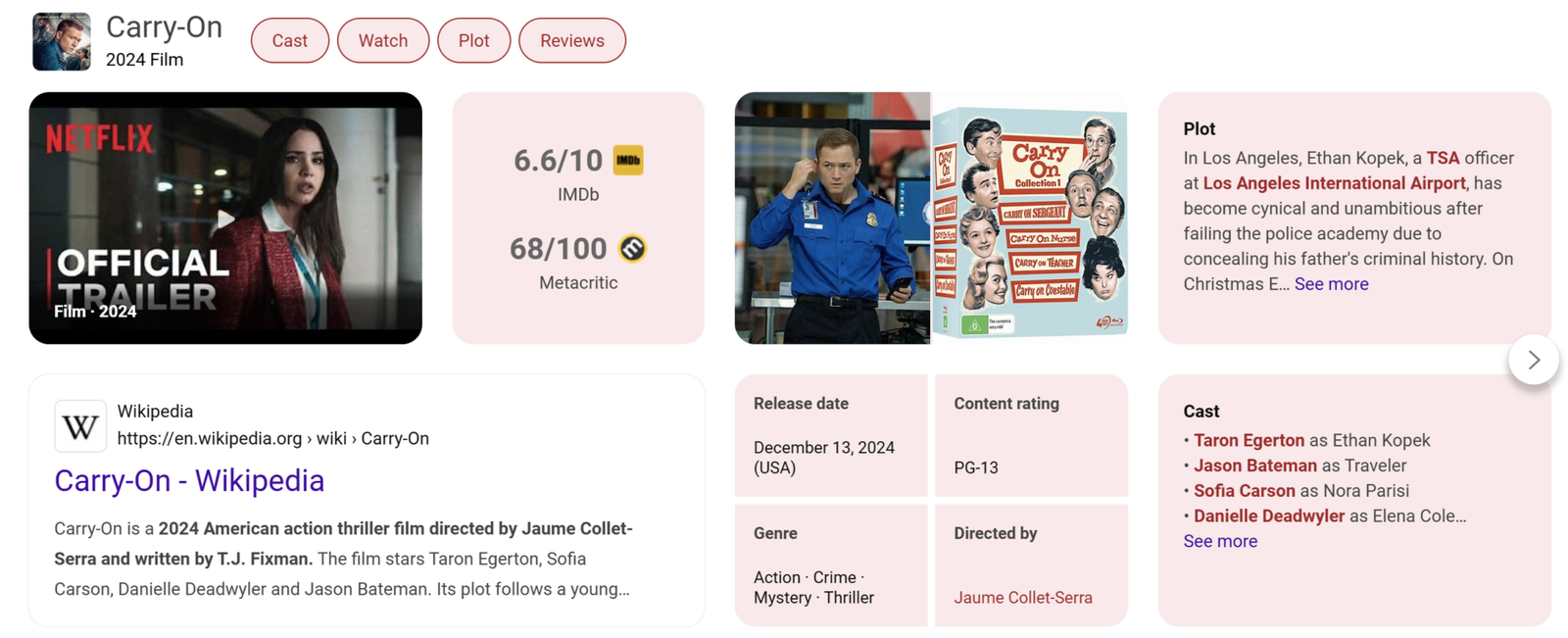Click the Wikipedia W favicon
Screen dimensions: 1568x638
80,426
